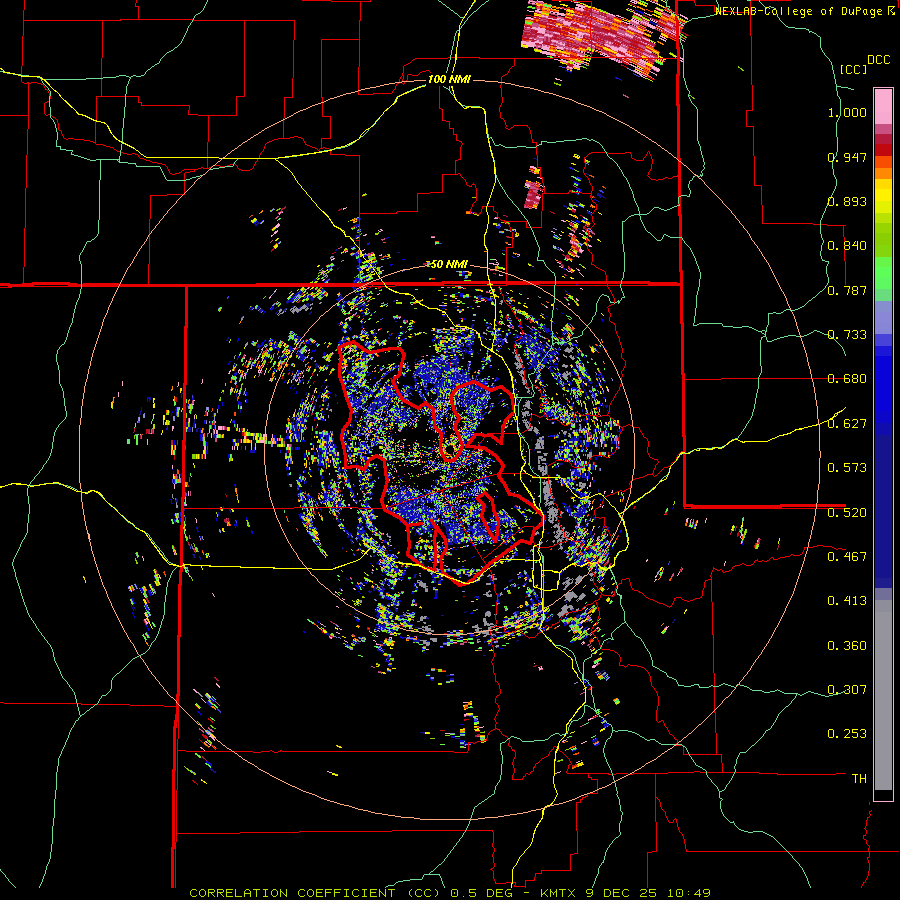
Task: Click the 0.467 color scale label
Action: (x=847, y=557)
